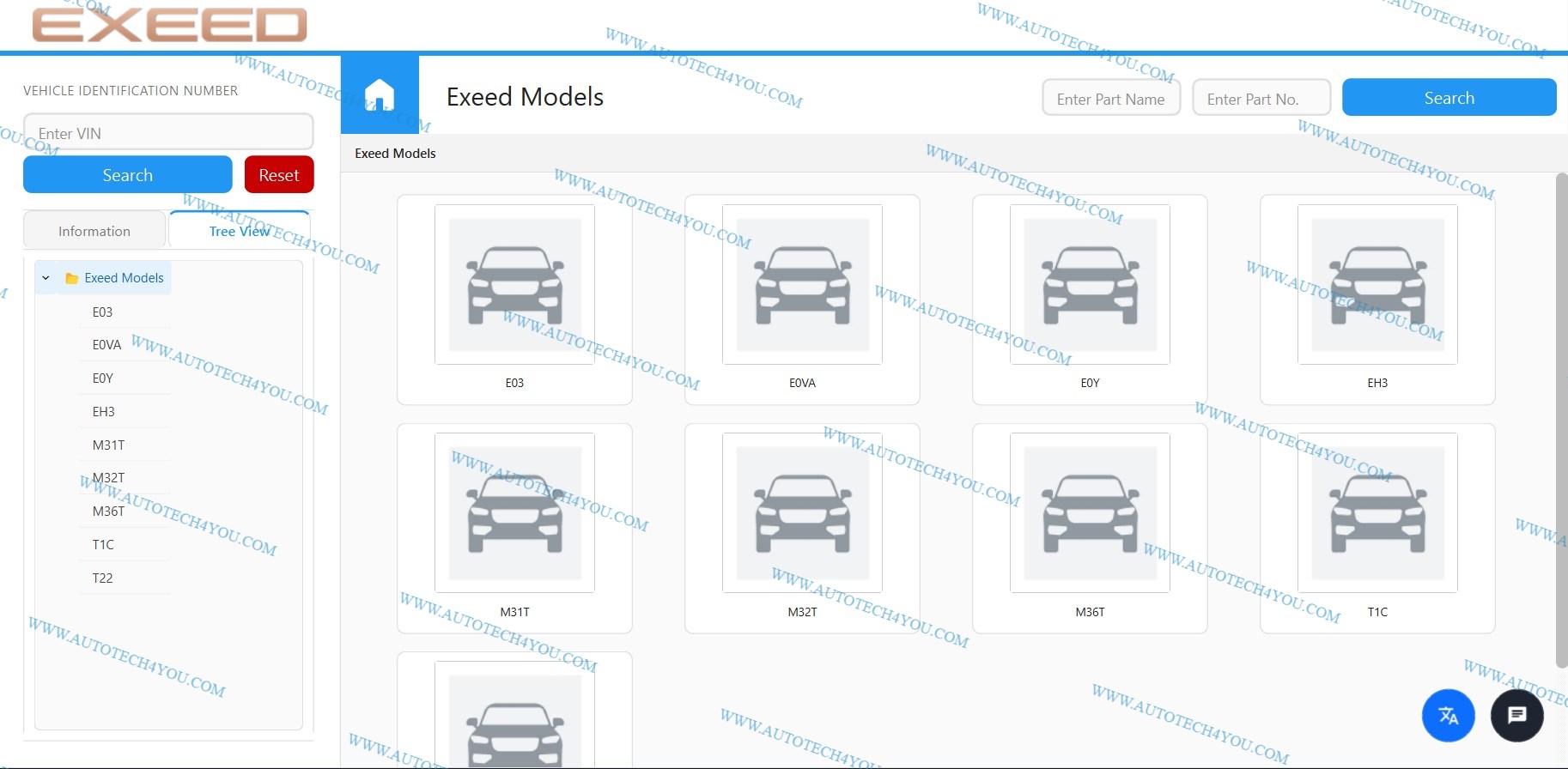
Task: Focus the Enter VIN input field
Action: click(x=168, y=133)
